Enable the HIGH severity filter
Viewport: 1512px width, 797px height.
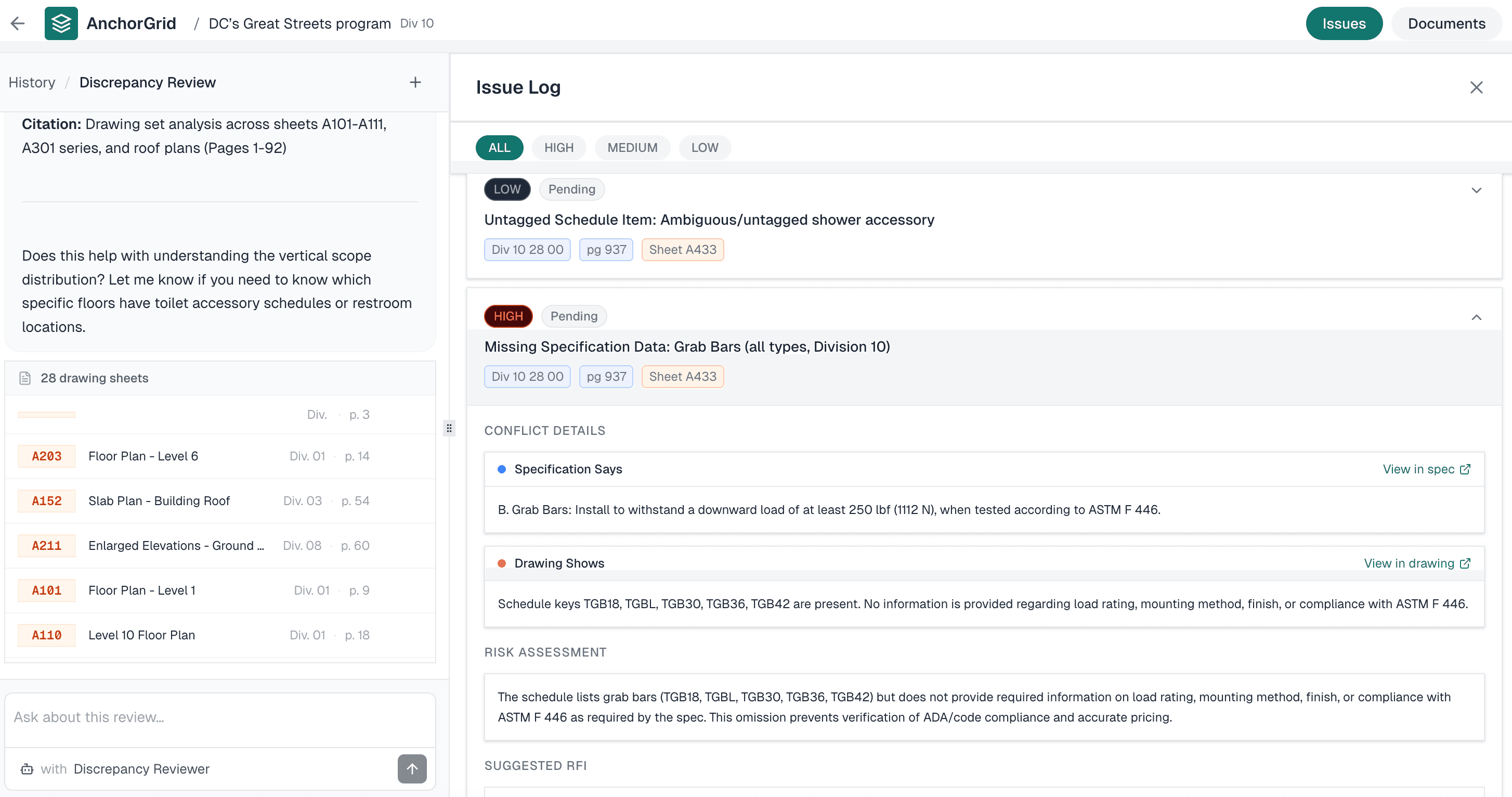558,147
